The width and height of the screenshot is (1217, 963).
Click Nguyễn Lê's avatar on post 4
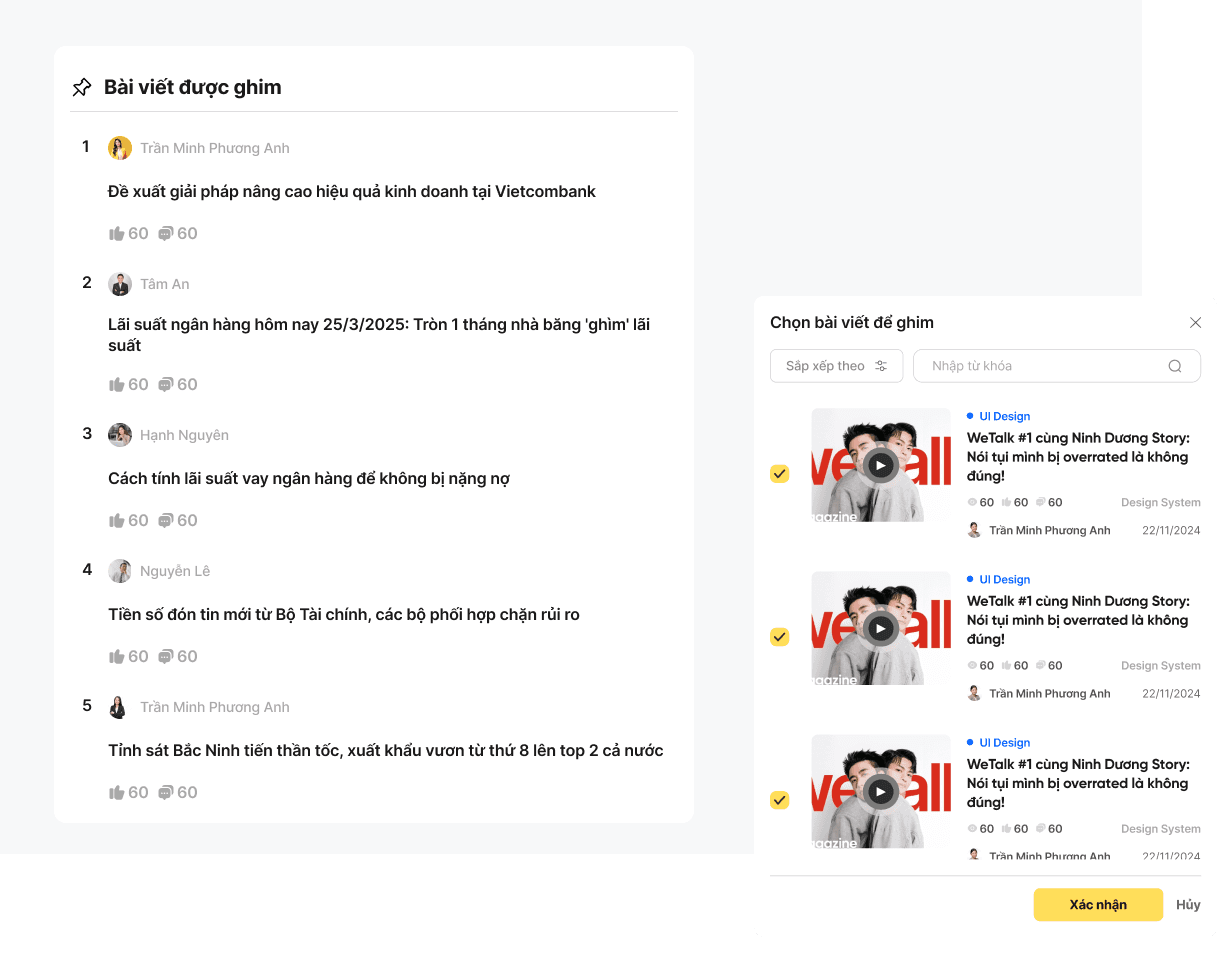120,571
